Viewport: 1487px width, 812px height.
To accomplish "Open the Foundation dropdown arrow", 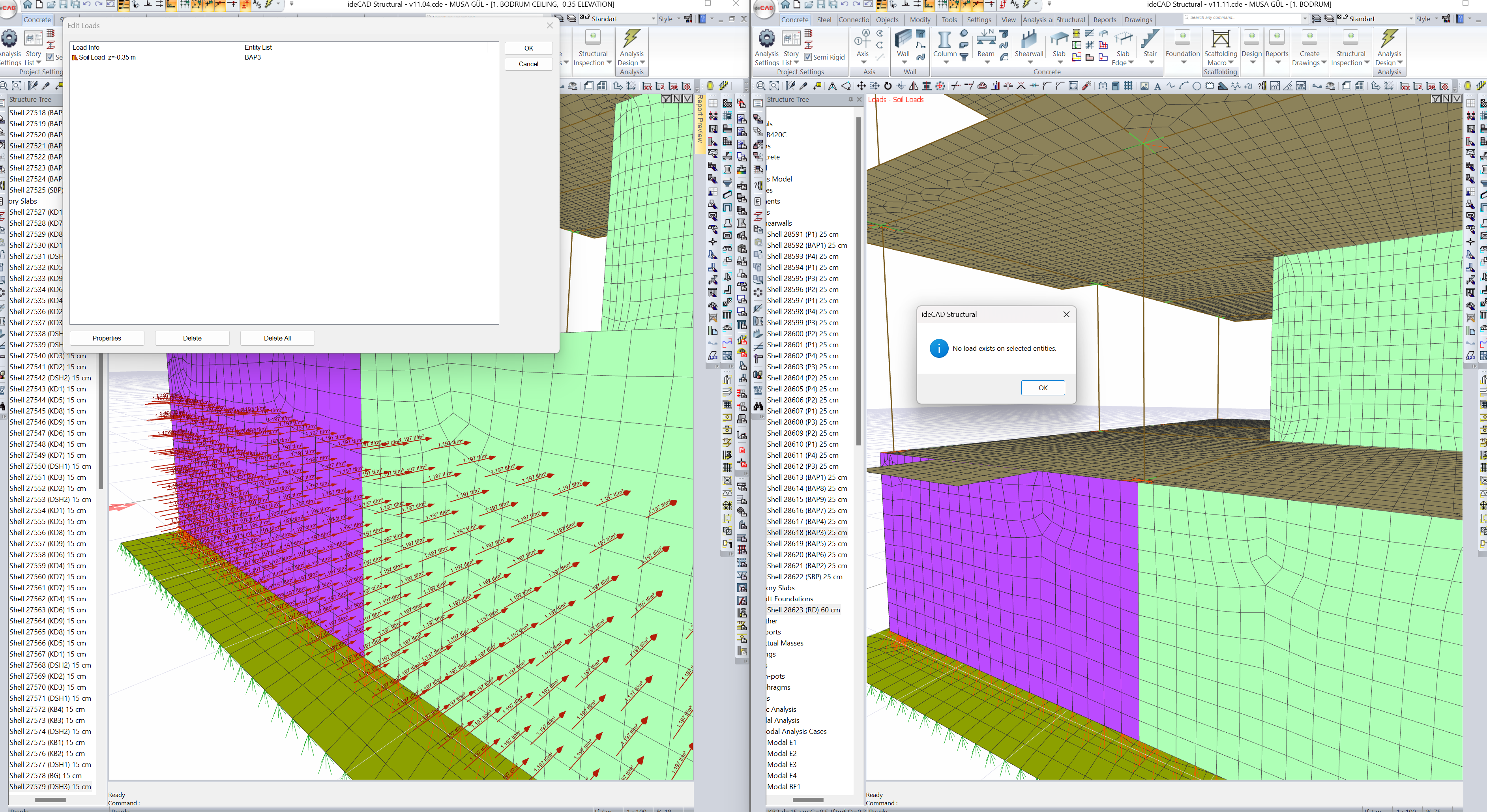I will 1184,62.
